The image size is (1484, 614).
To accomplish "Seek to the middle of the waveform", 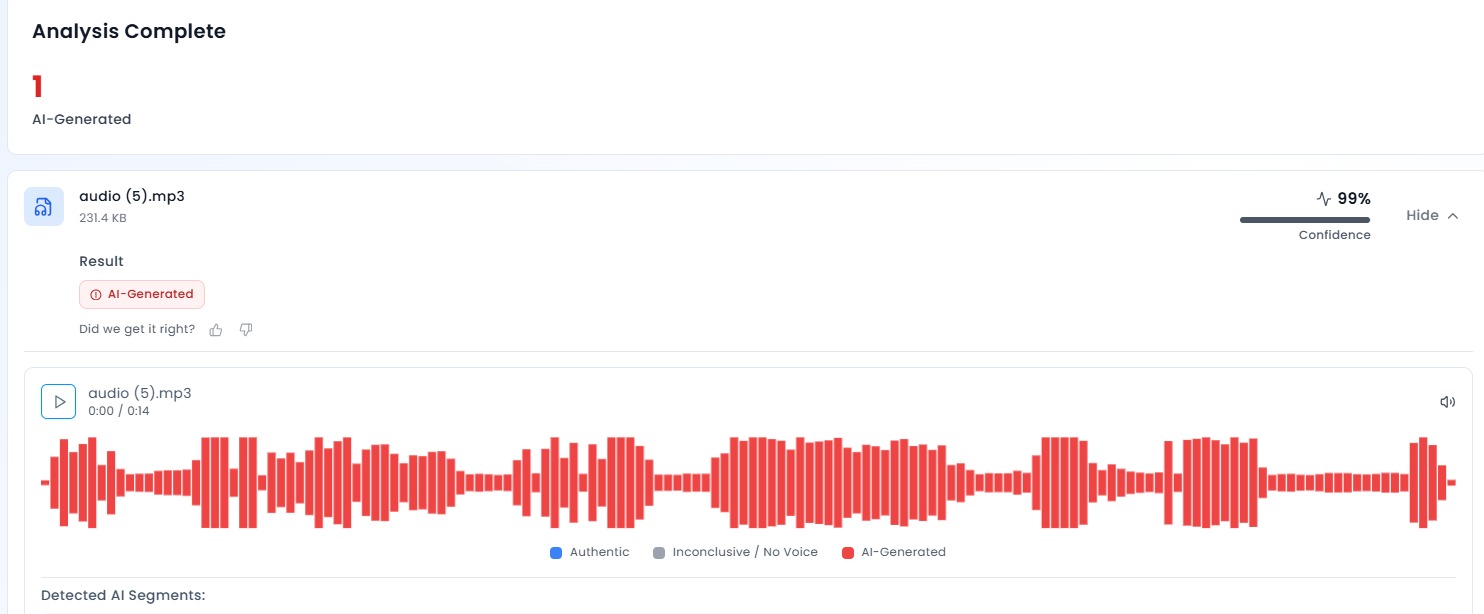I will [747, 482].
